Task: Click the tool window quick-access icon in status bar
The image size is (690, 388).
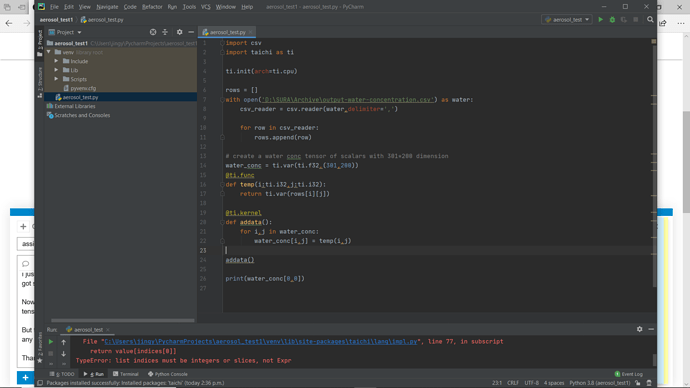Action: [40, 383]
